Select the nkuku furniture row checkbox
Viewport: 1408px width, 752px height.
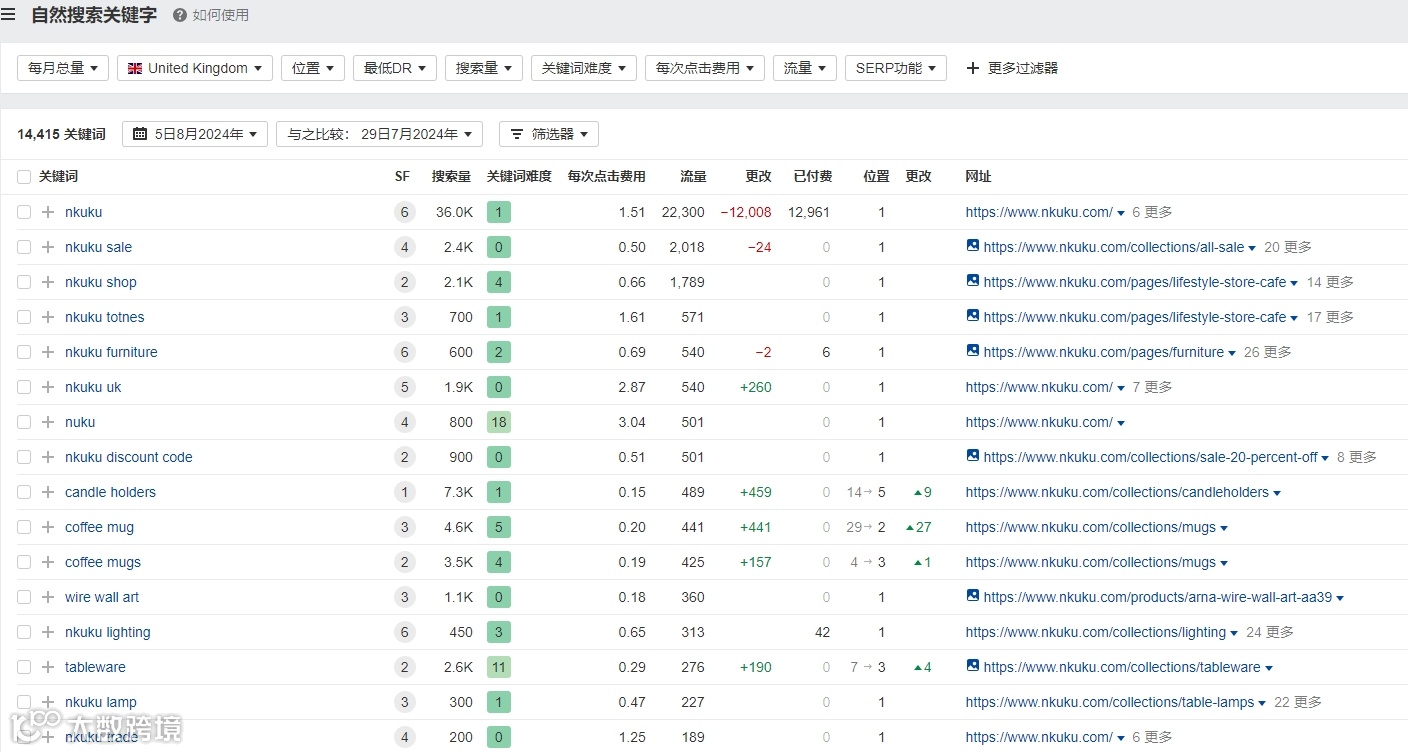click(x=24, y=352)
